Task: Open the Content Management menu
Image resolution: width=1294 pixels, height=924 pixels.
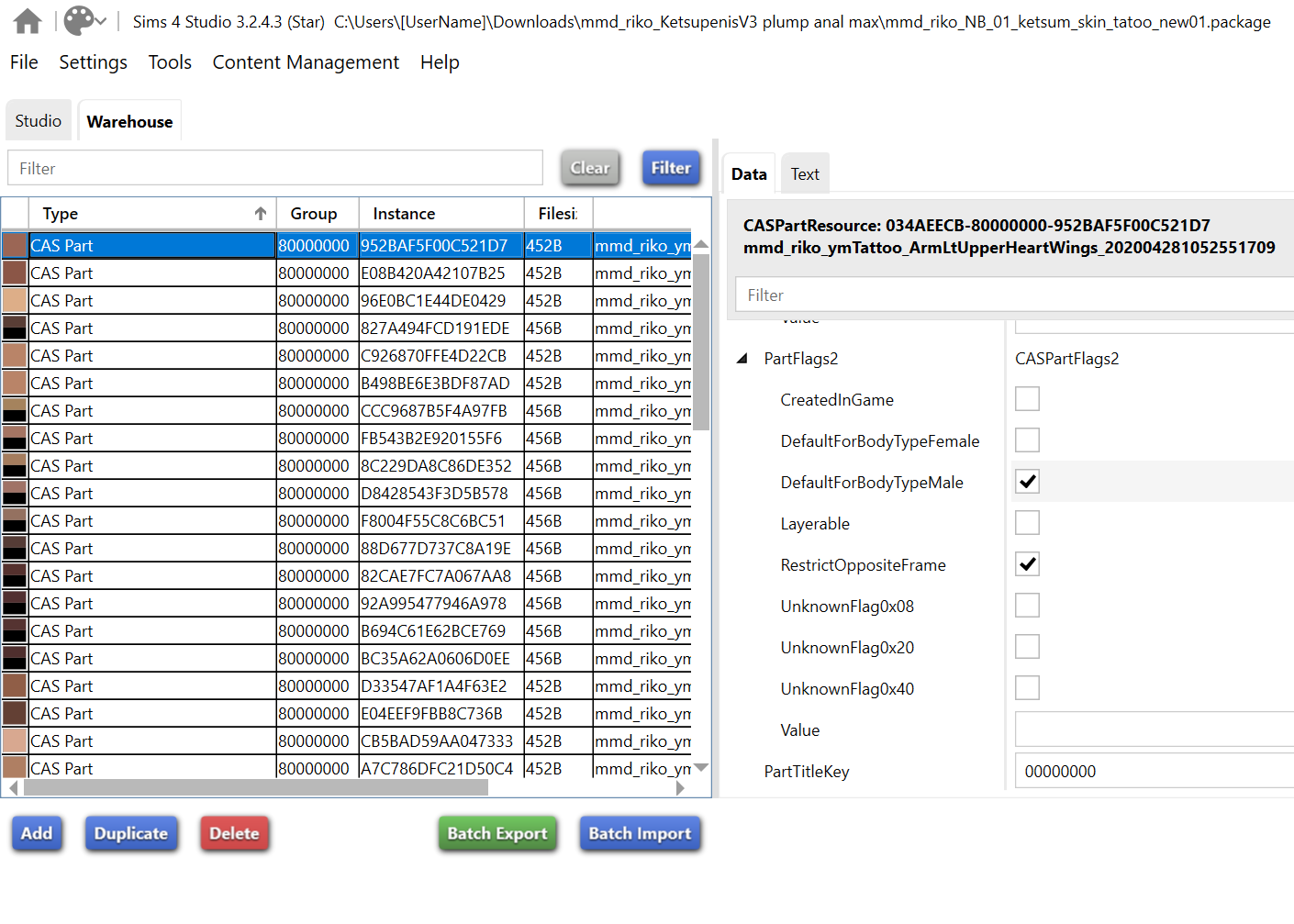Action: coord(306,62)
